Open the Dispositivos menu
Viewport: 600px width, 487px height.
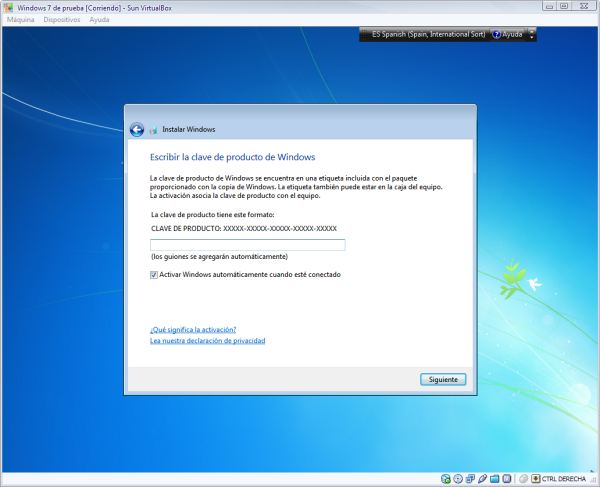(62, 20)
